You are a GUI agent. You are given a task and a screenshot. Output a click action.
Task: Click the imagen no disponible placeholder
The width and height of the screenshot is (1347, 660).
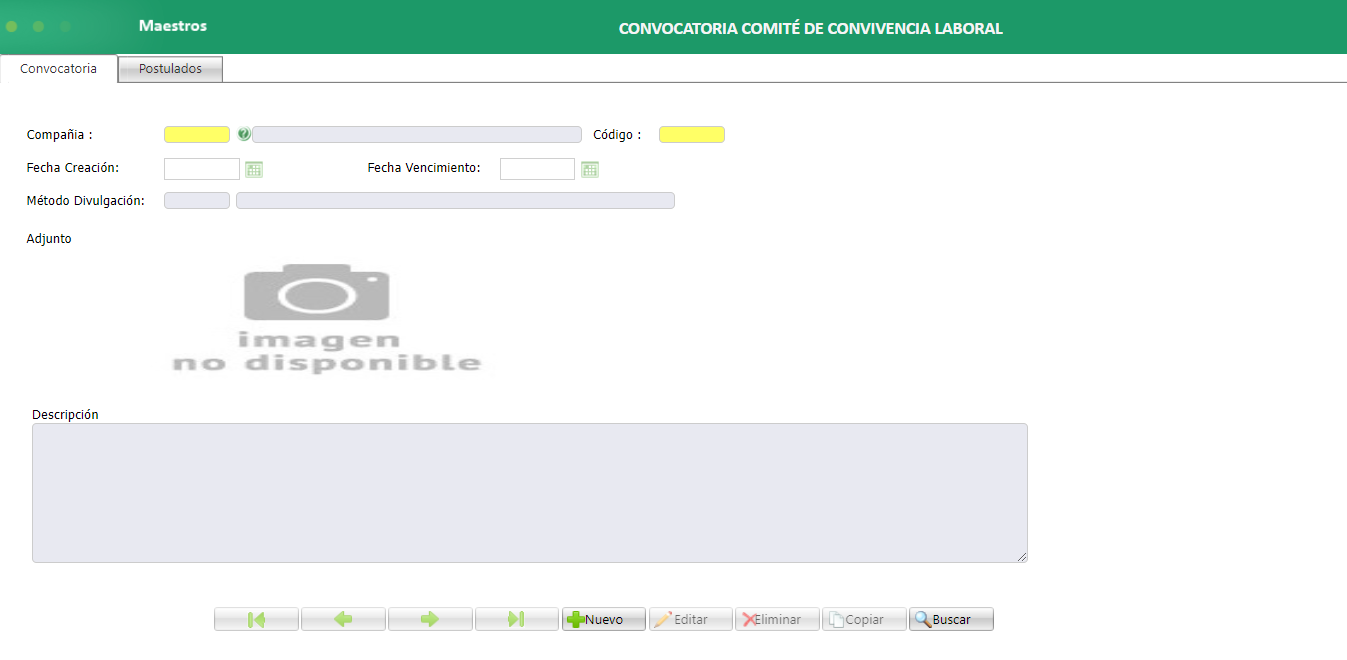coord(317,315)
